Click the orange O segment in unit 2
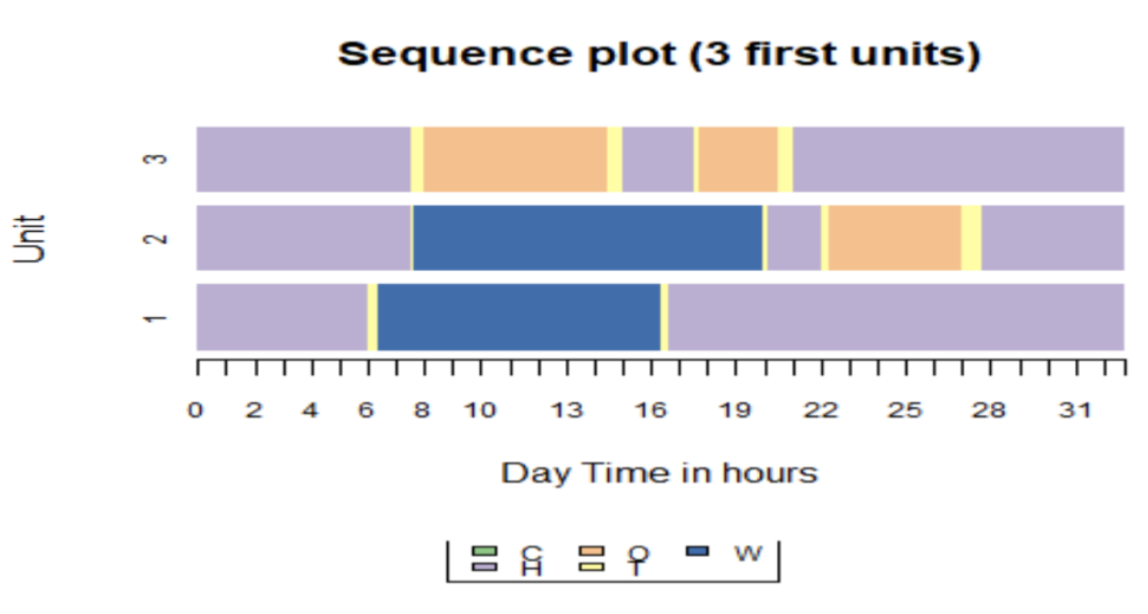Viewport: 1148px width, 614px height. [894, 238]
